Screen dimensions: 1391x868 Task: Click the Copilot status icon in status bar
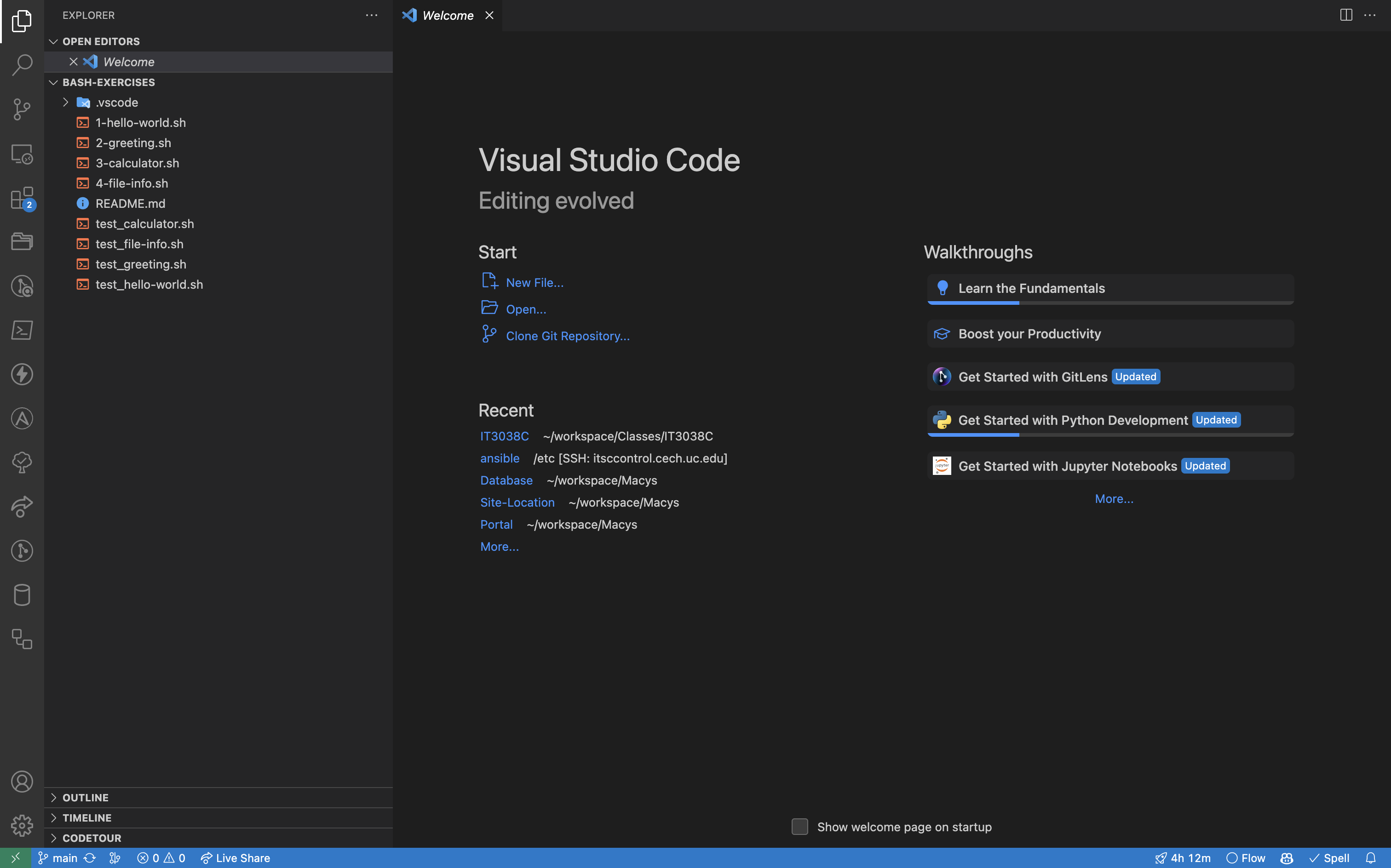click(1287, 858)
